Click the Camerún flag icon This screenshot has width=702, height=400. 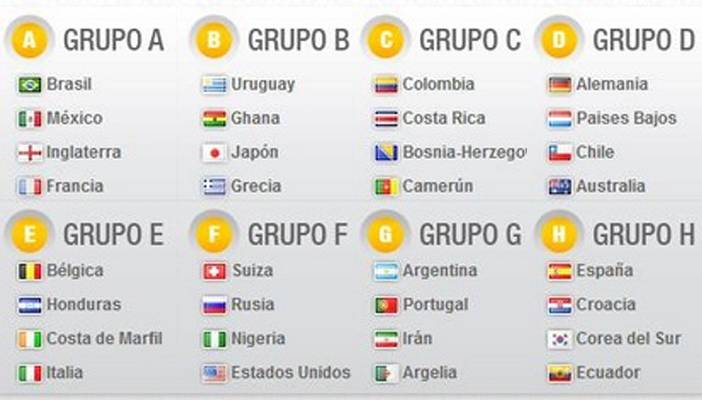pyautogui.click(x=386, y=187)
